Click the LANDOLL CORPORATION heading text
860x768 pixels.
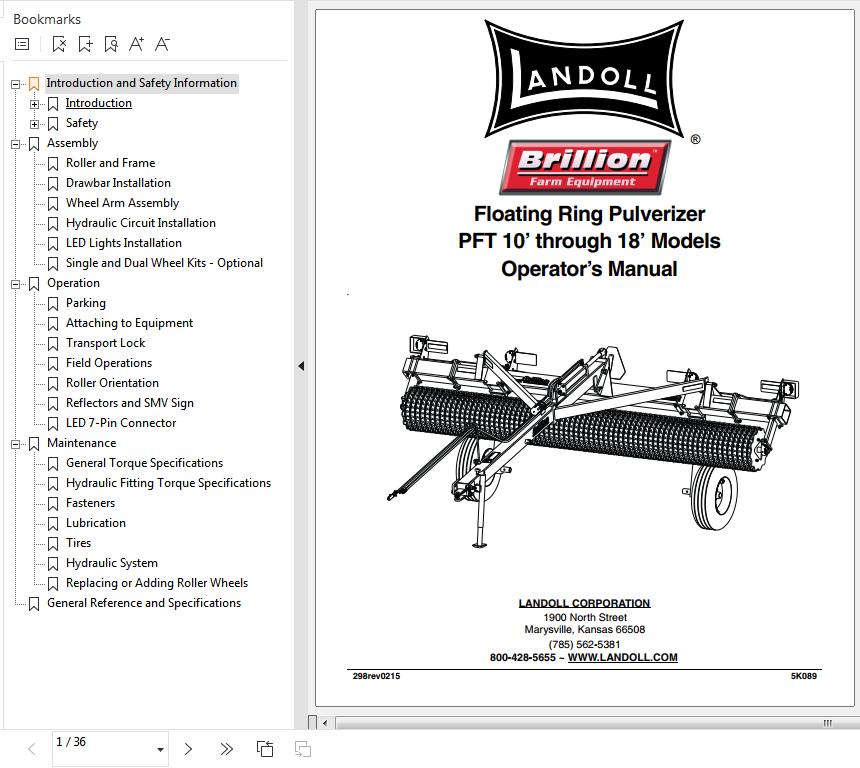pos(585,603)
